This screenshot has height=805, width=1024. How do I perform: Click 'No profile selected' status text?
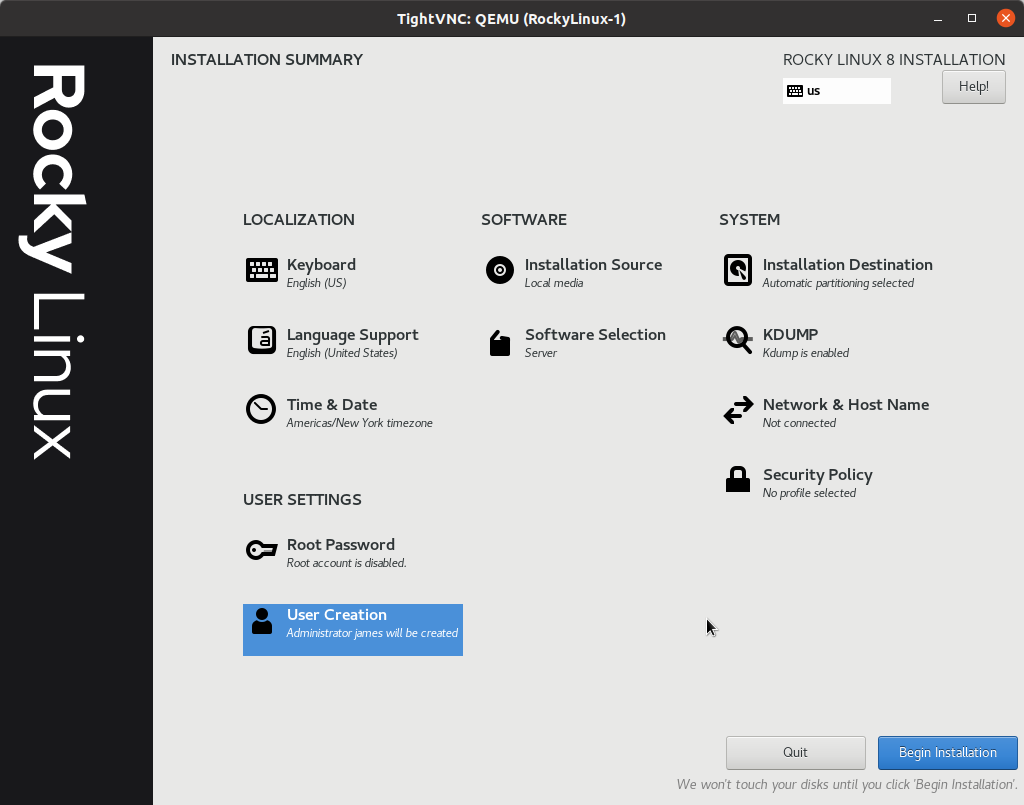809,493
